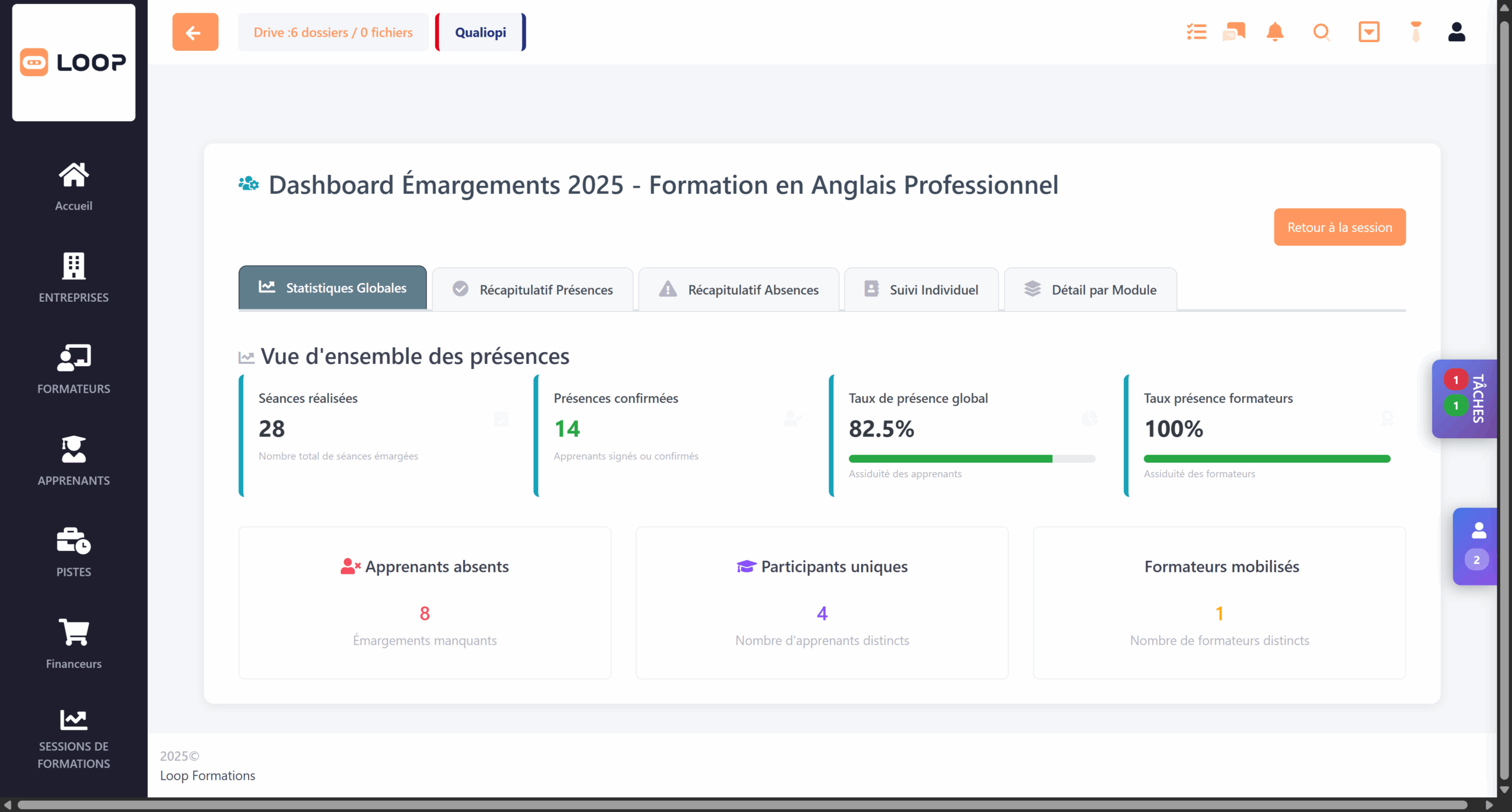Go to Accueil home in sidebar
The height and width of the screenshot is (812, 1512).
(74, 187)
